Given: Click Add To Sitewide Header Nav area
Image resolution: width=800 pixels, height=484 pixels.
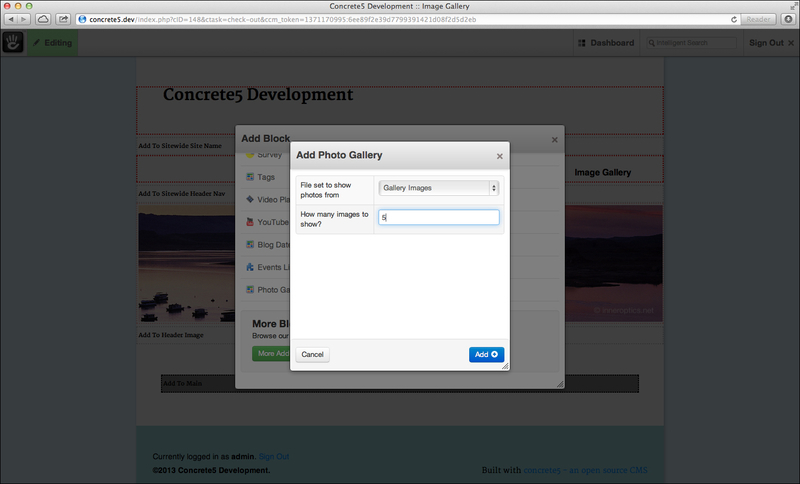Looking at the screenshot, I should tap(182, 194).
